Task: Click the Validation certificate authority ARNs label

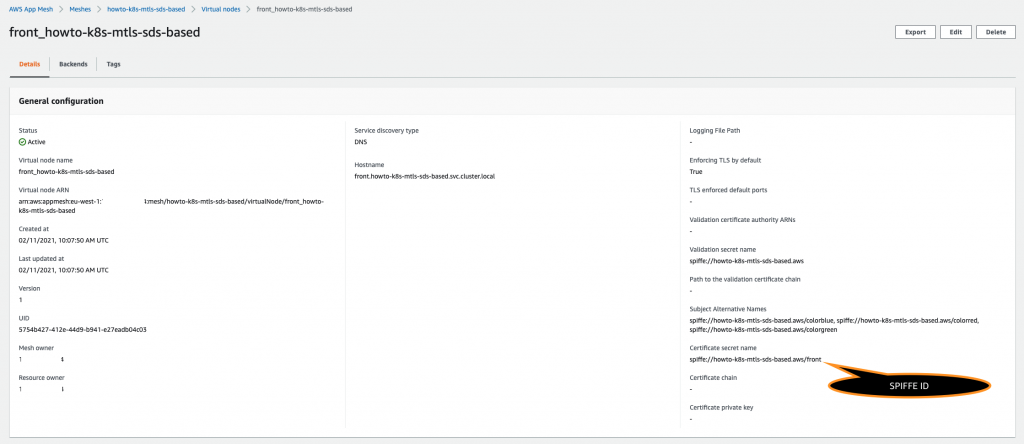Action: (x=743, y=219)
